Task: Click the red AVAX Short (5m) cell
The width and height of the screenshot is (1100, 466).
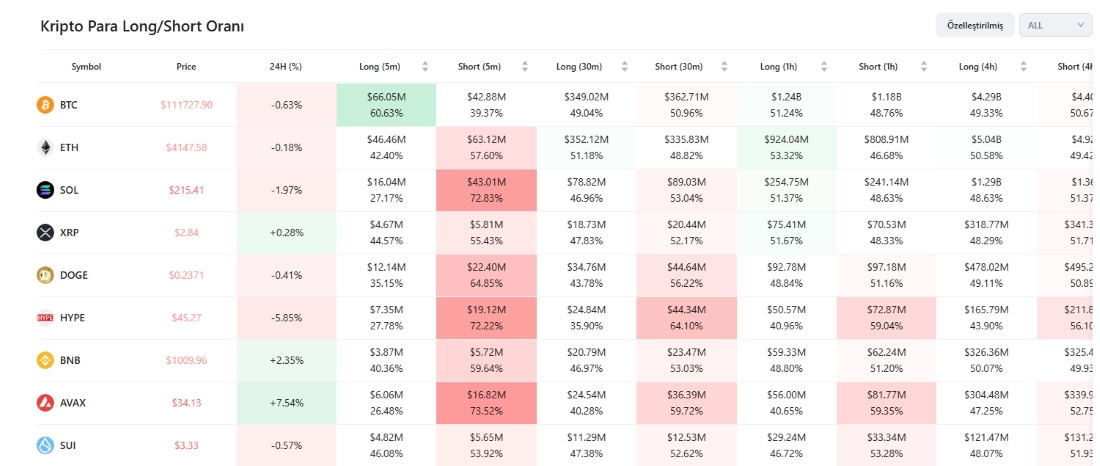Action: pyautogui.click(x=485, y=403)
